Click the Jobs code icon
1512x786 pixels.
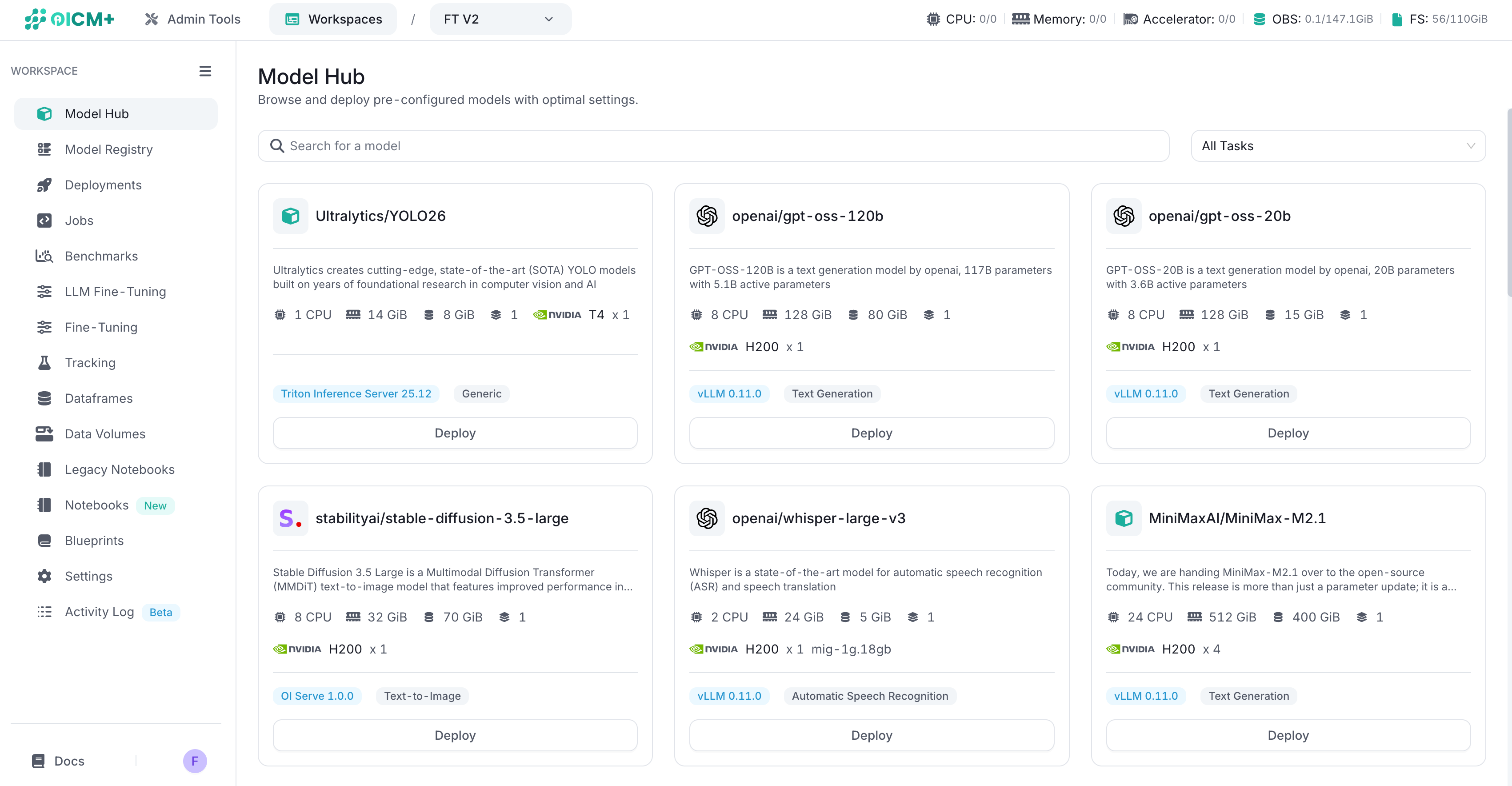[44, 221]
